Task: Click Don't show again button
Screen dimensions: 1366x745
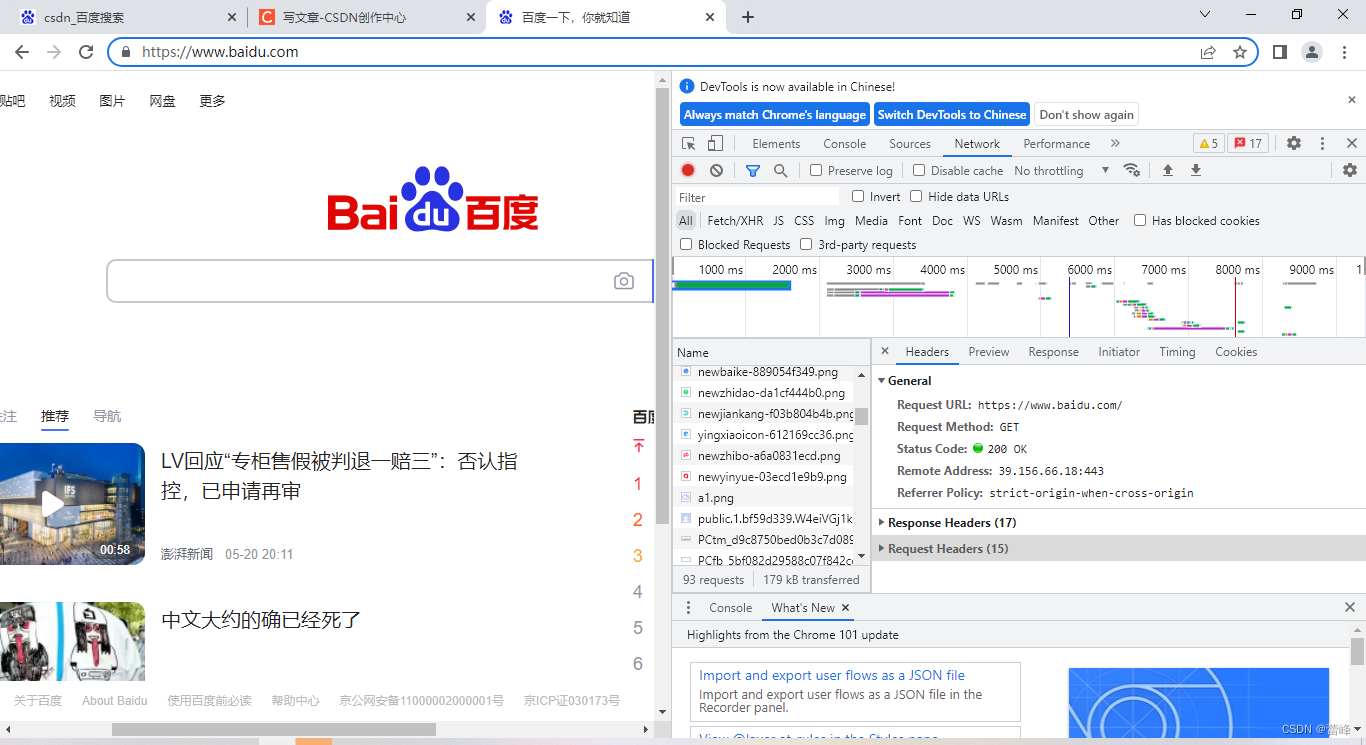Action: [1087, 114]
